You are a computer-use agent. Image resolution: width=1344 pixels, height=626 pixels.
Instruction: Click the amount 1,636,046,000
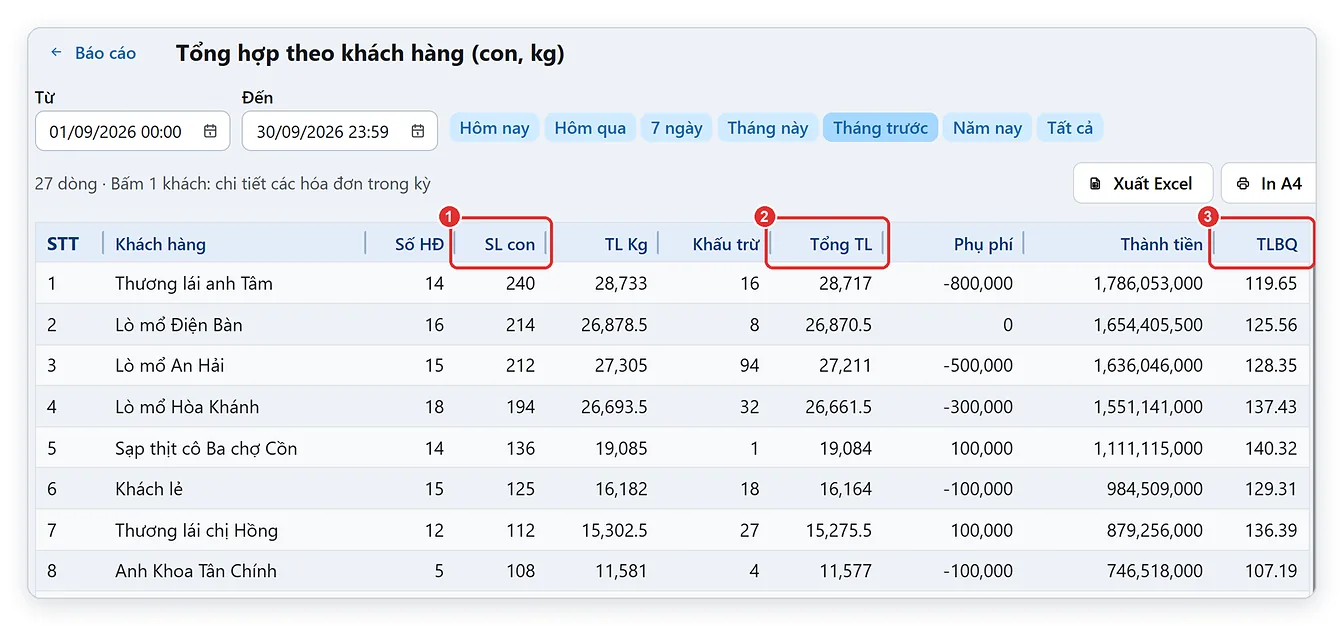[1148, 366]
